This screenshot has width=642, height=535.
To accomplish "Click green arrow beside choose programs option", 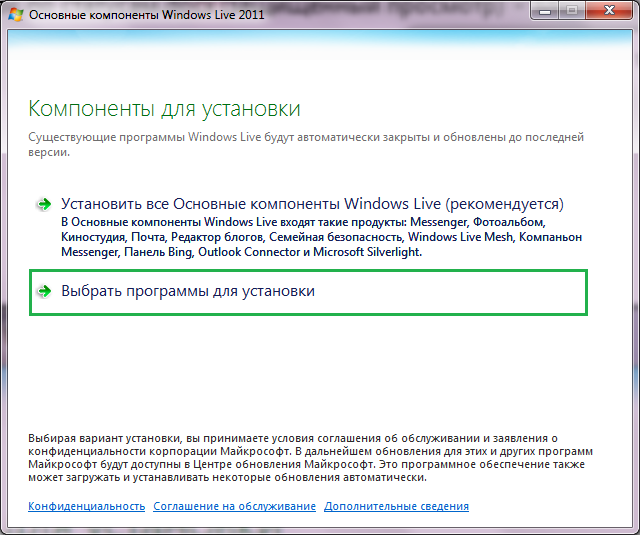I will pyautogui.click(x=44, y=291).
